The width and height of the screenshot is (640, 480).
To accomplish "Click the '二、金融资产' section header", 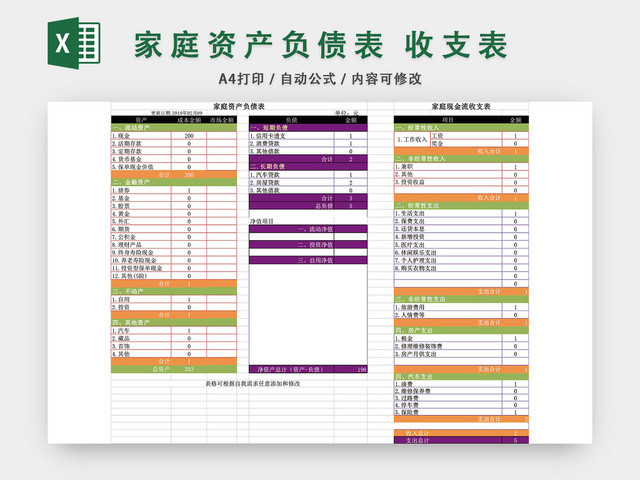I will 174,182.
